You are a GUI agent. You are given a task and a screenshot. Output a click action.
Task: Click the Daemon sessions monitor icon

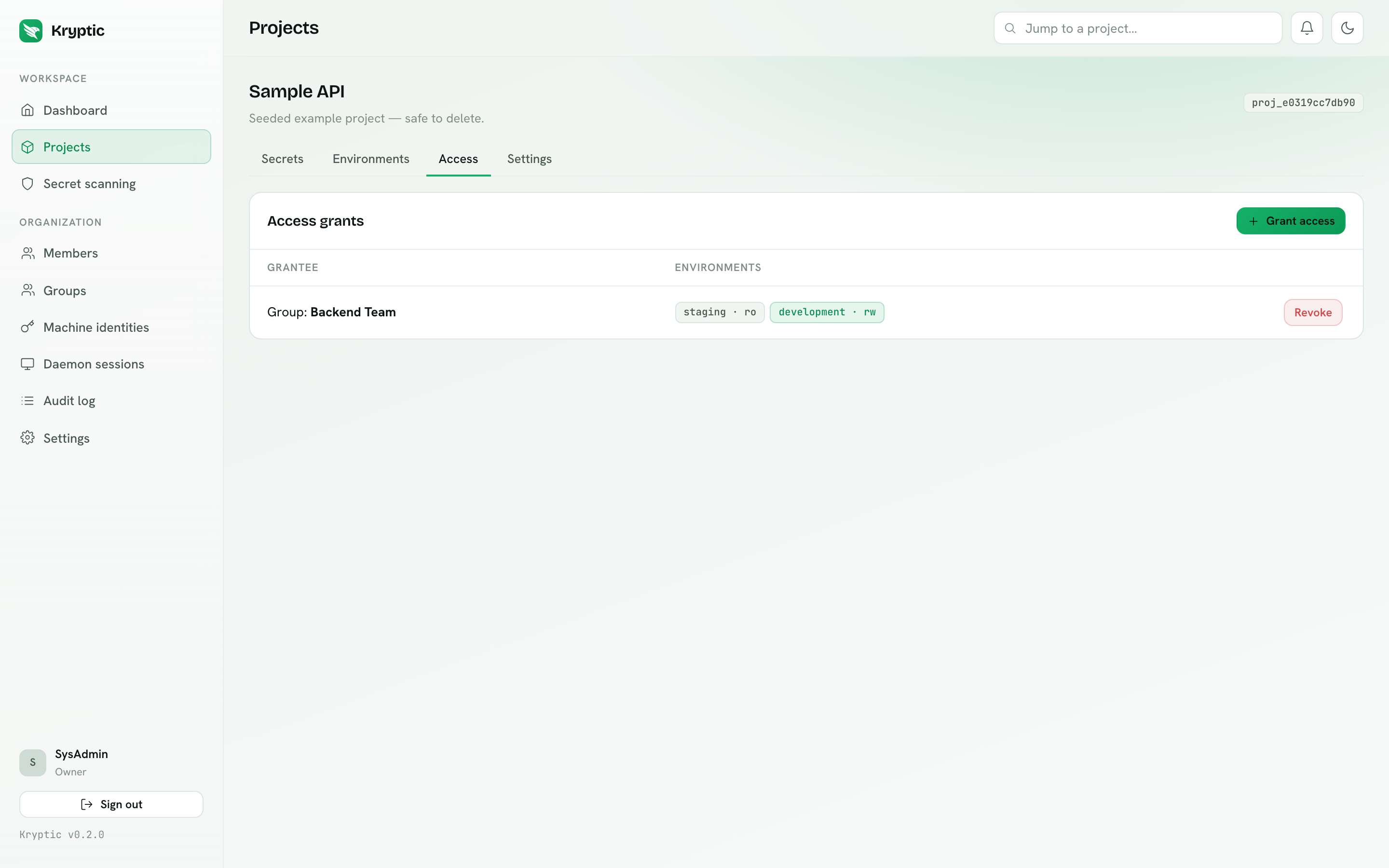tap(27, 364)
